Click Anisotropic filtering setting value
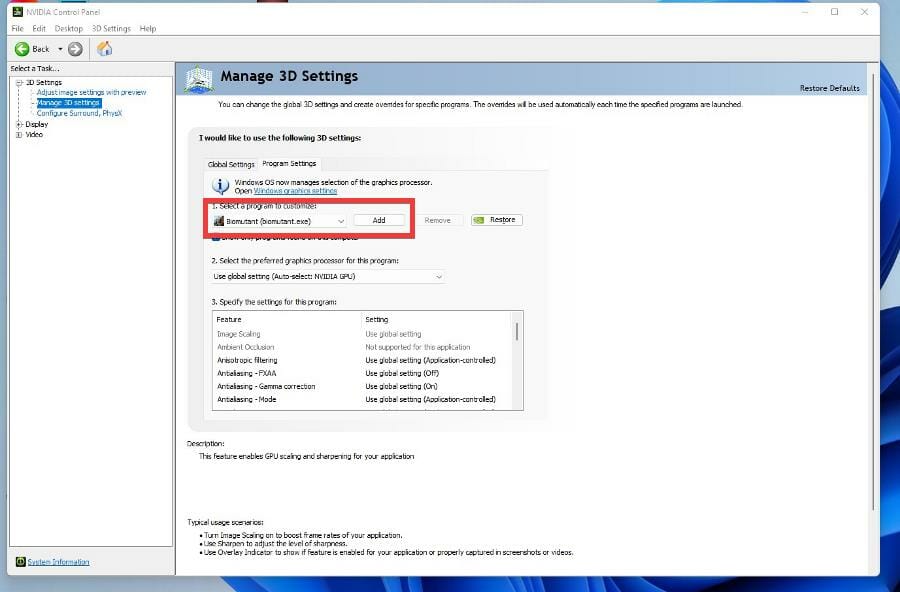The image size is (900, 592). 430,361
